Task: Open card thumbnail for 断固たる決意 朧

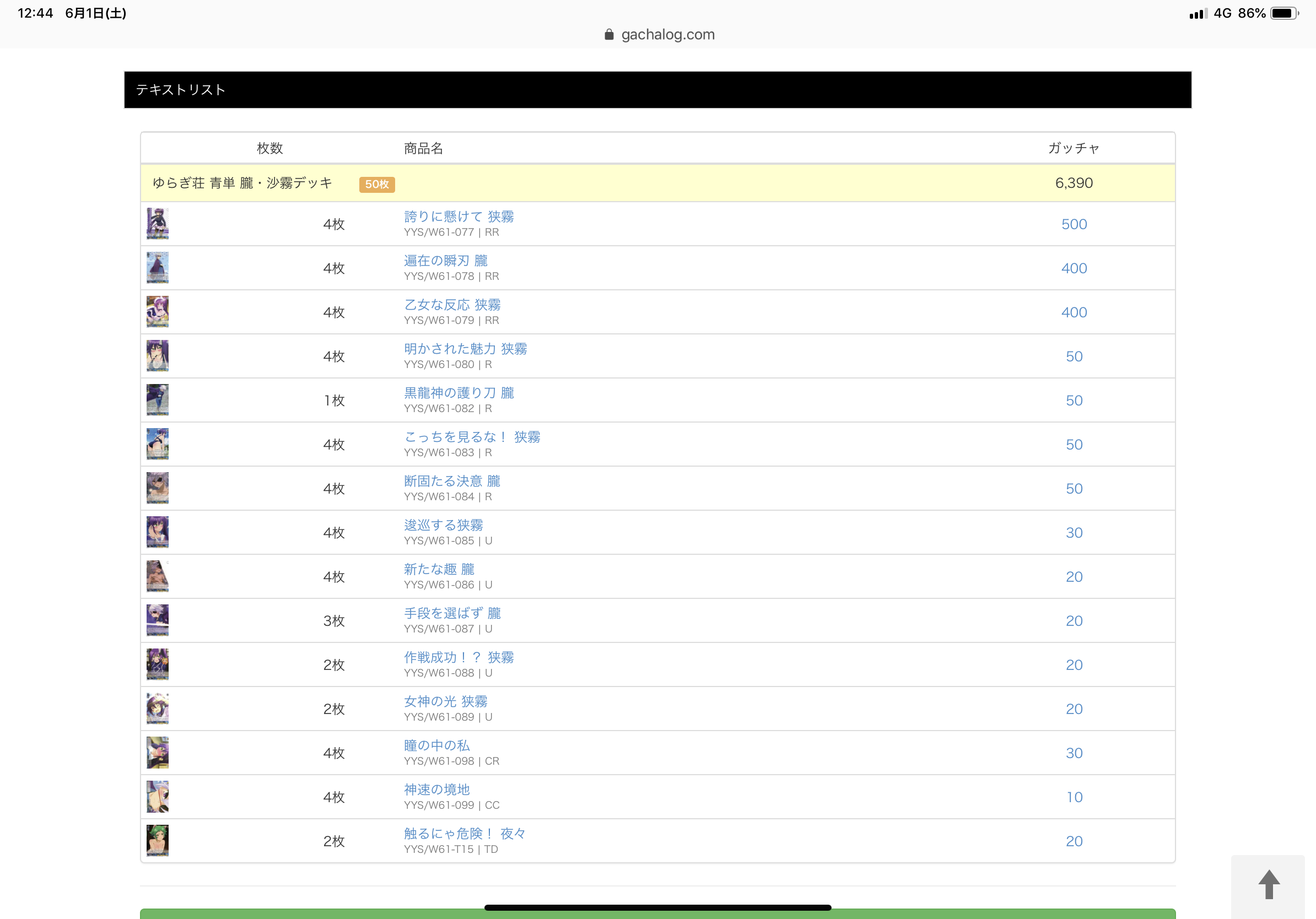Action: point(158,489)
